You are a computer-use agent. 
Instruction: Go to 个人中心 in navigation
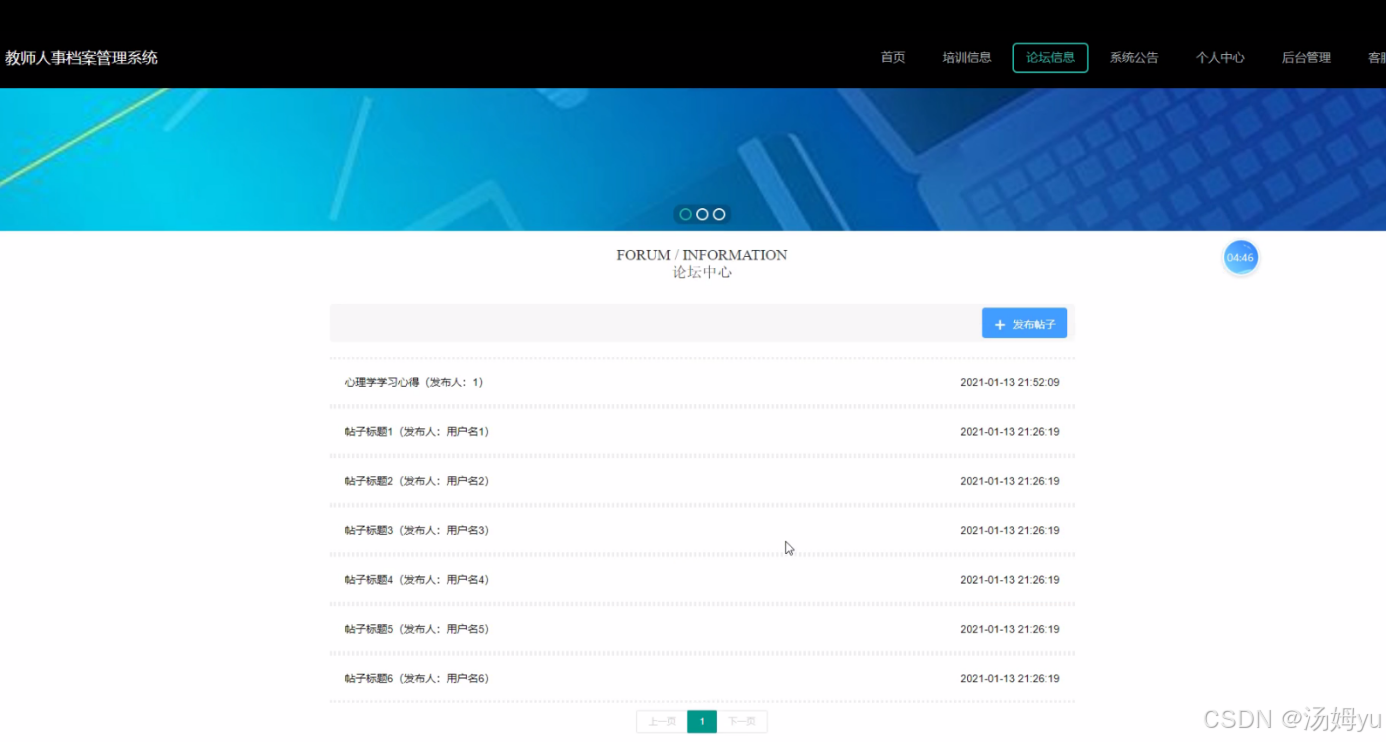click(1220, 58)
